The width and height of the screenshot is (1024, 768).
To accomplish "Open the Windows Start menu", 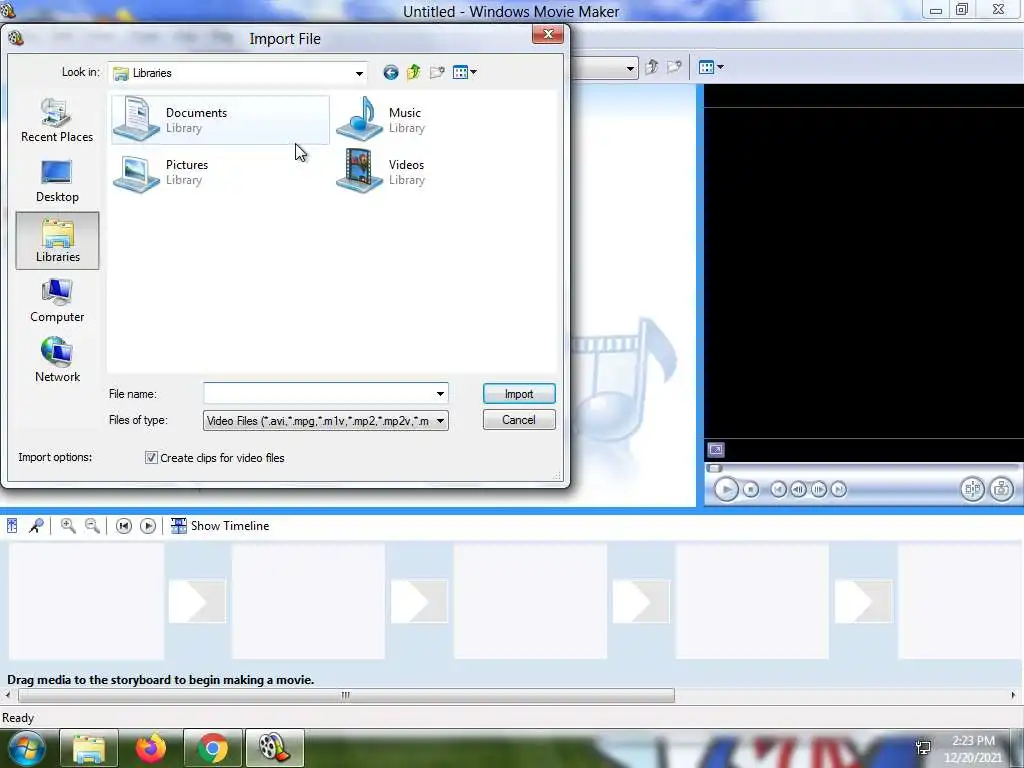I will pos(27,748).
